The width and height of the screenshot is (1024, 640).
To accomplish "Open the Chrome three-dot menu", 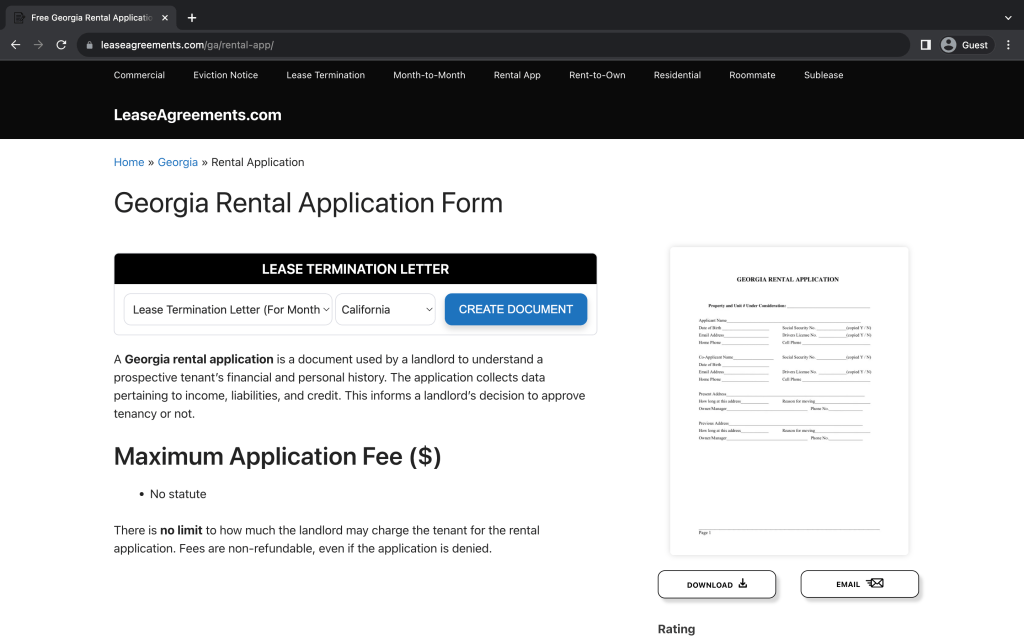I will 1007,45.
